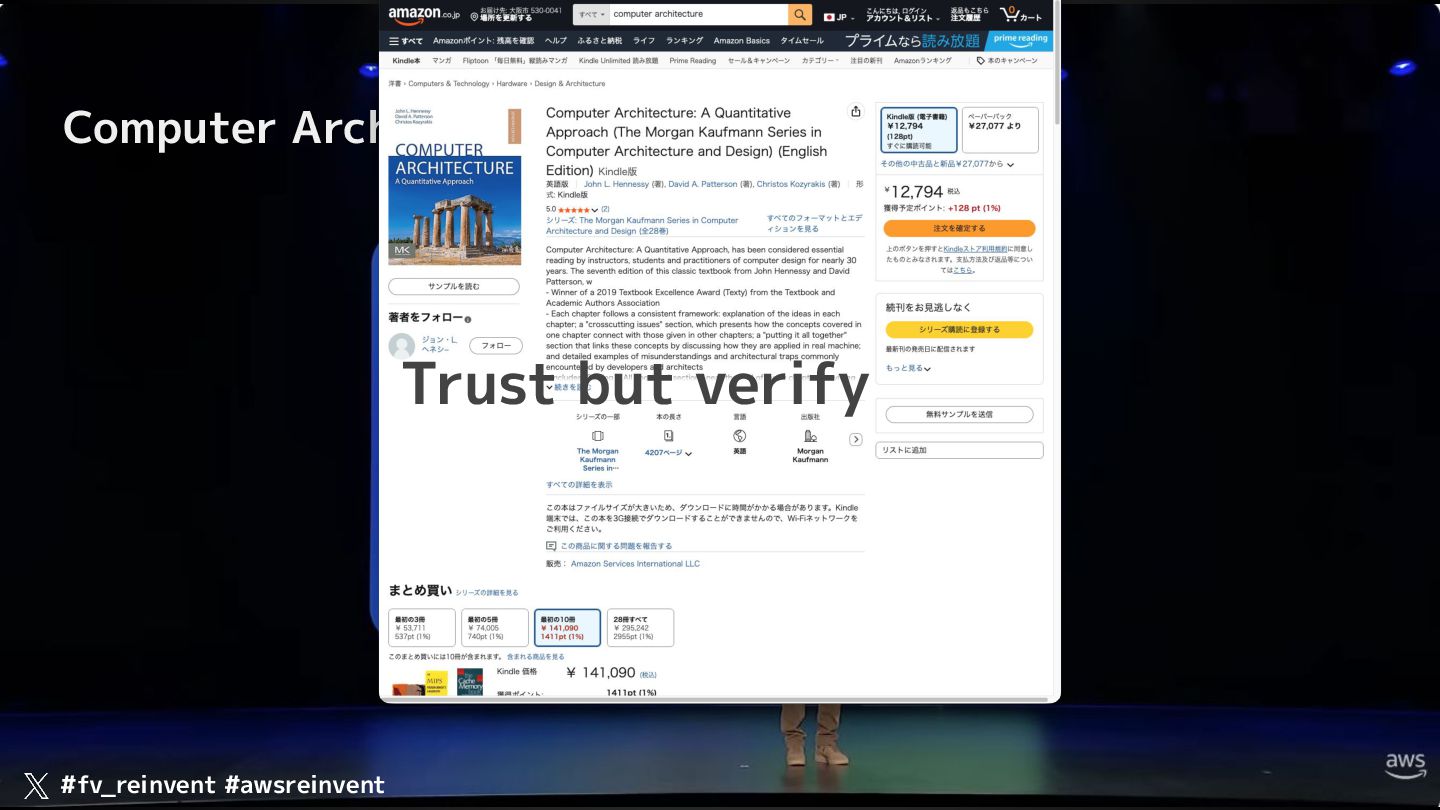Screen dimensions: 1440x810
Task: Click the author avatar for ジョン・L. ヘネシー
Action: pos(401,346)
